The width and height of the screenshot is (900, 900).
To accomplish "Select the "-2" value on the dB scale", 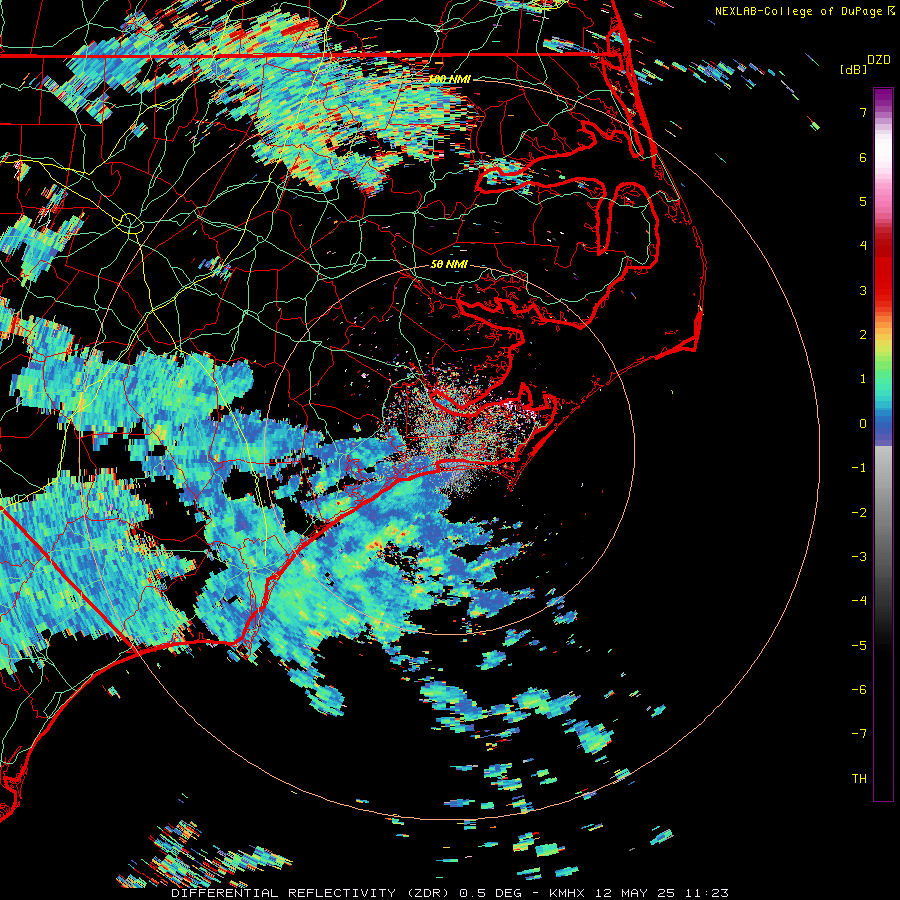I will (859, 513).
